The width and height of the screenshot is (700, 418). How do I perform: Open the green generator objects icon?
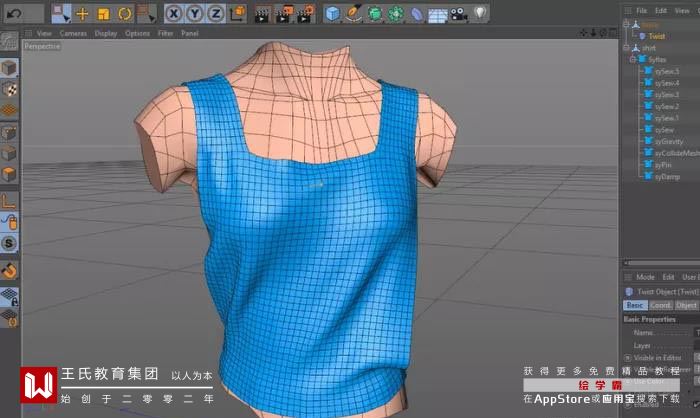(x=375, y=14)
